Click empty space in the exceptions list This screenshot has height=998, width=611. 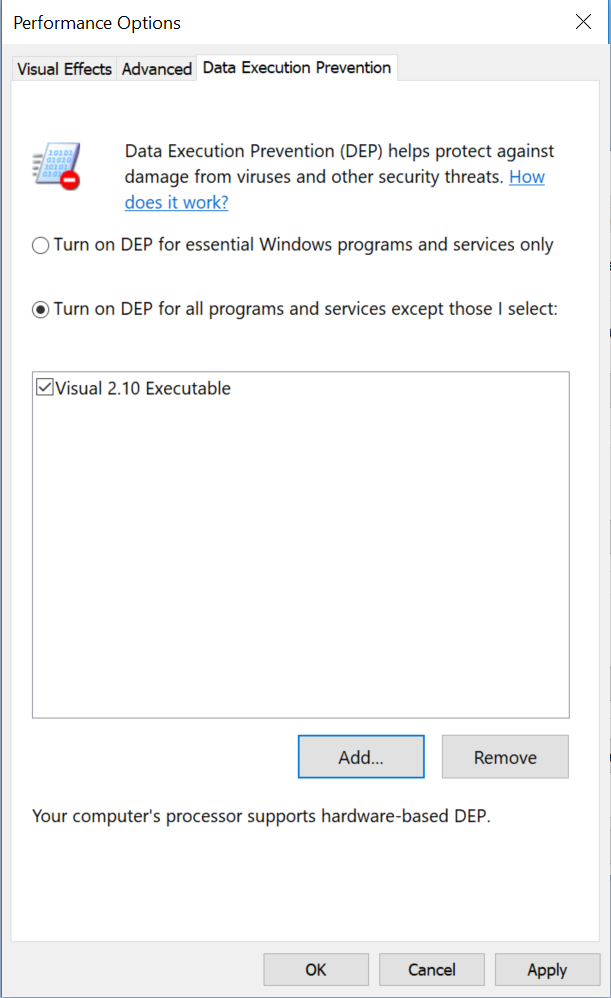pos(300,560)
